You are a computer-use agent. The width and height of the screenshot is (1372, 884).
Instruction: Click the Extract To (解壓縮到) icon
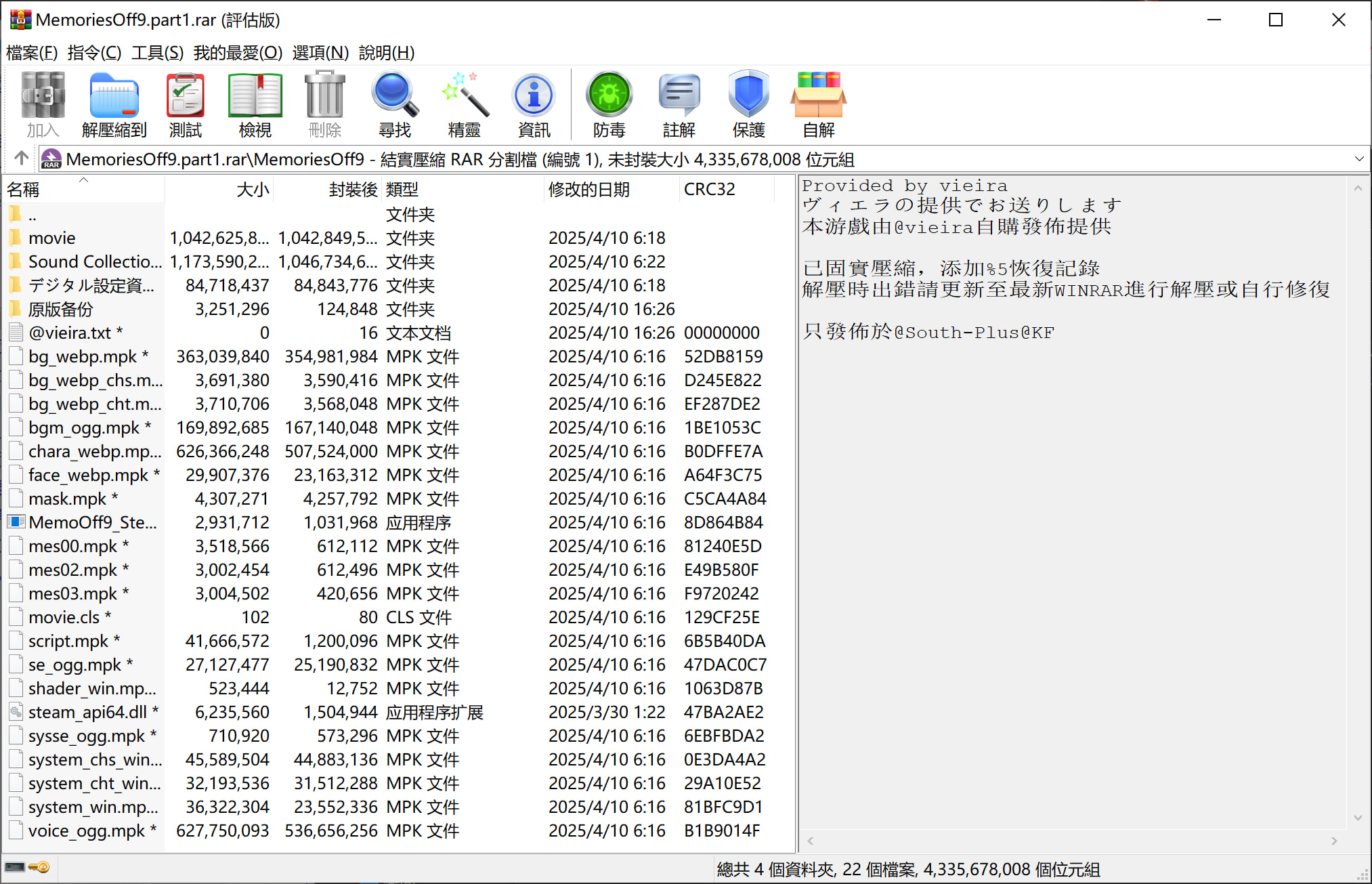[114, 104]
